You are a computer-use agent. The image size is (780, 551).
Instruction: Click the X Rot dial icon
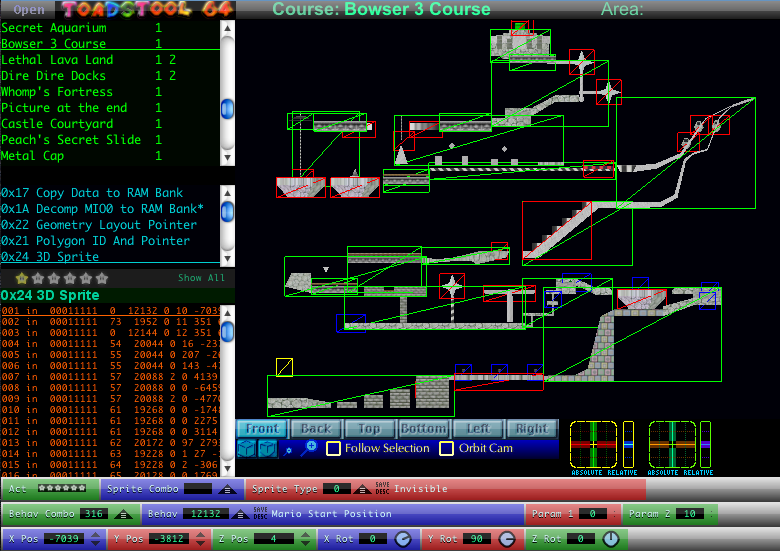[402, 539]
